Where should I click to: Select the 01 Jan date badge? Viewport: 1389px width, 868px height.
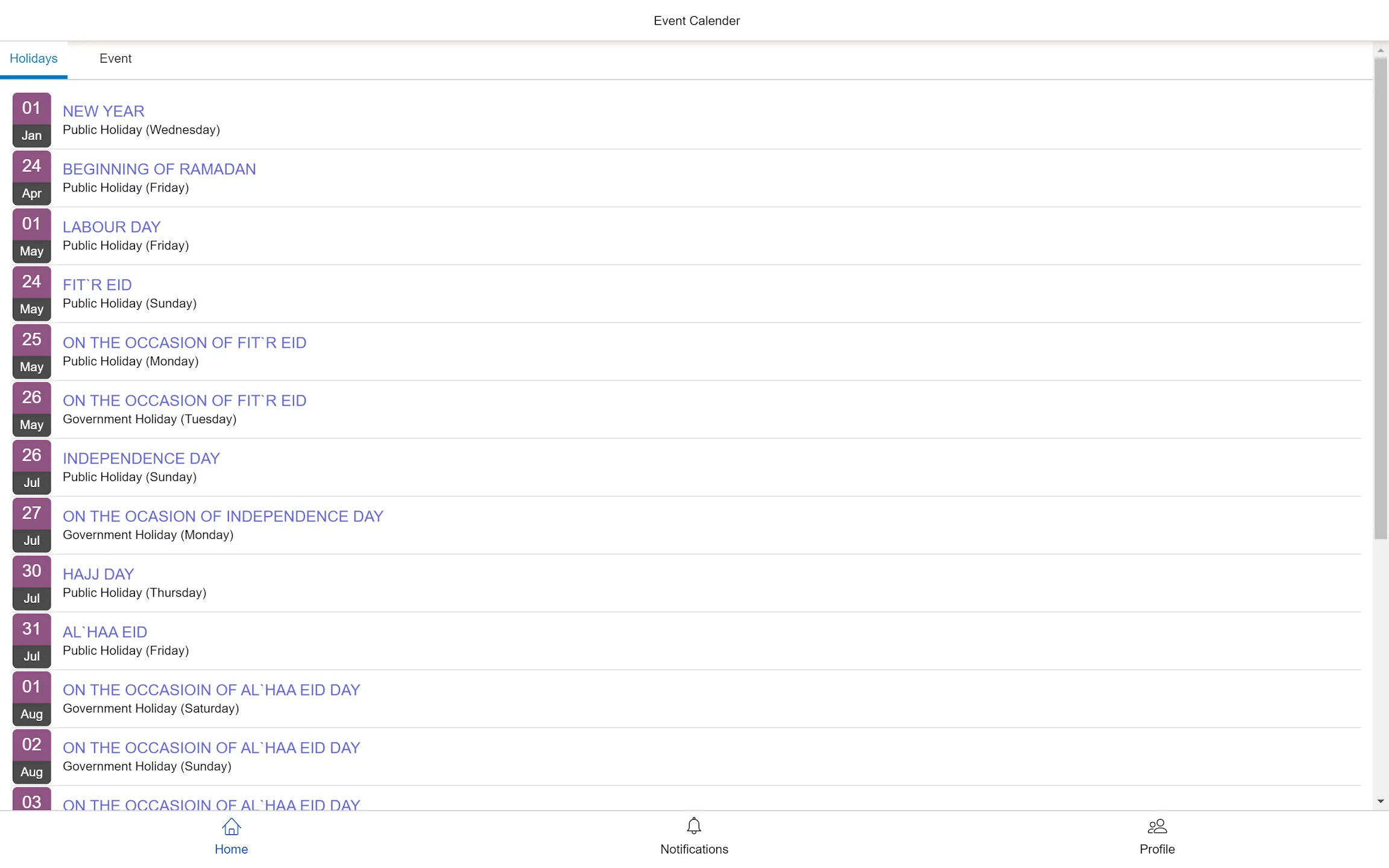click(x=32, y=120)
